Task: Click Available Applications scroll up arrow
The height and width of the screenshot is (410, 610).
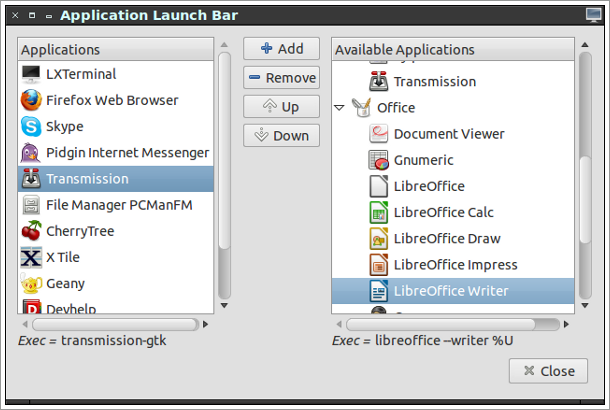Action: click(585, 44)
